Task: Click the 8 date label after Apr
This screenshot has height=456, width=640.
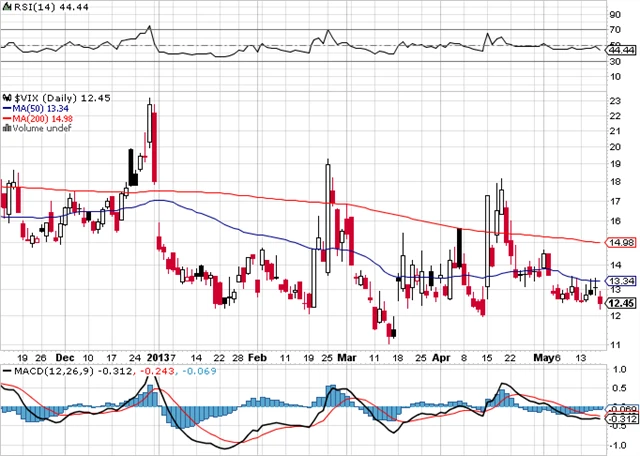Action: tap(464, 358)
